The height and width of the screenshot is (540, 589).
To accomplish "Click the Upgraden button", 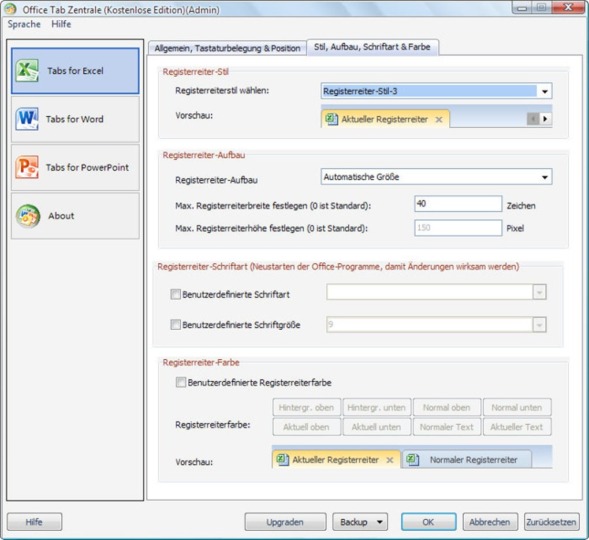I will coord(285,522).
